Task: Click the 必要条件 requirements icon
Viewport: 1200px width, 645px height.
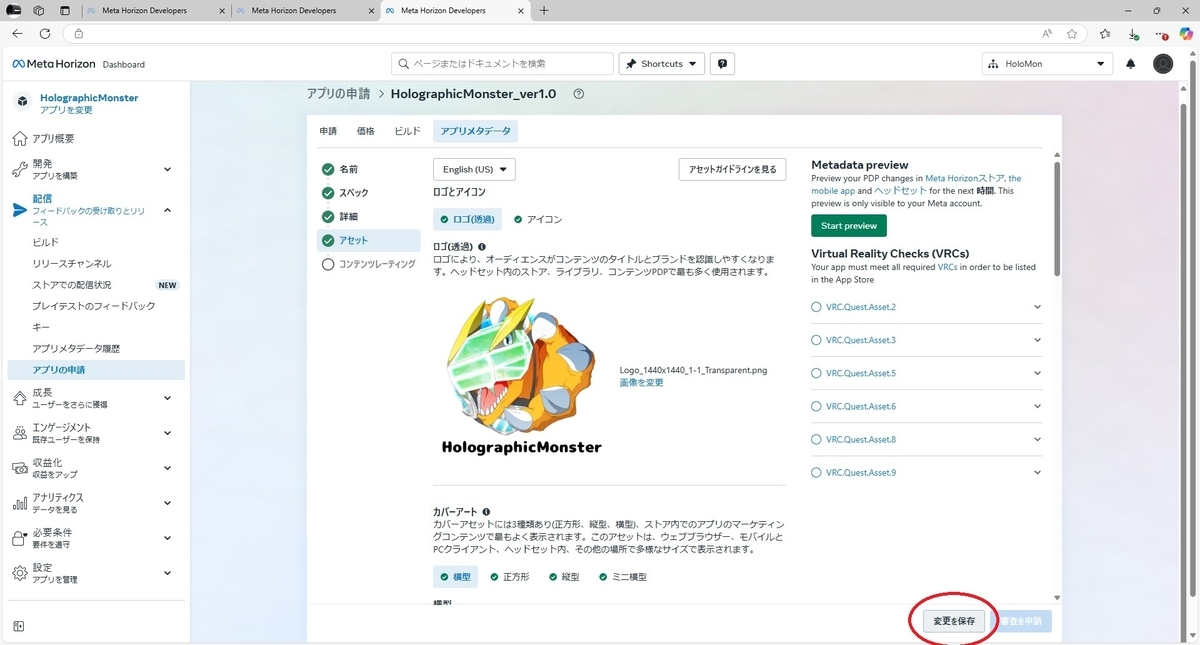Action: pyautogui.click(x=20, y=538)
